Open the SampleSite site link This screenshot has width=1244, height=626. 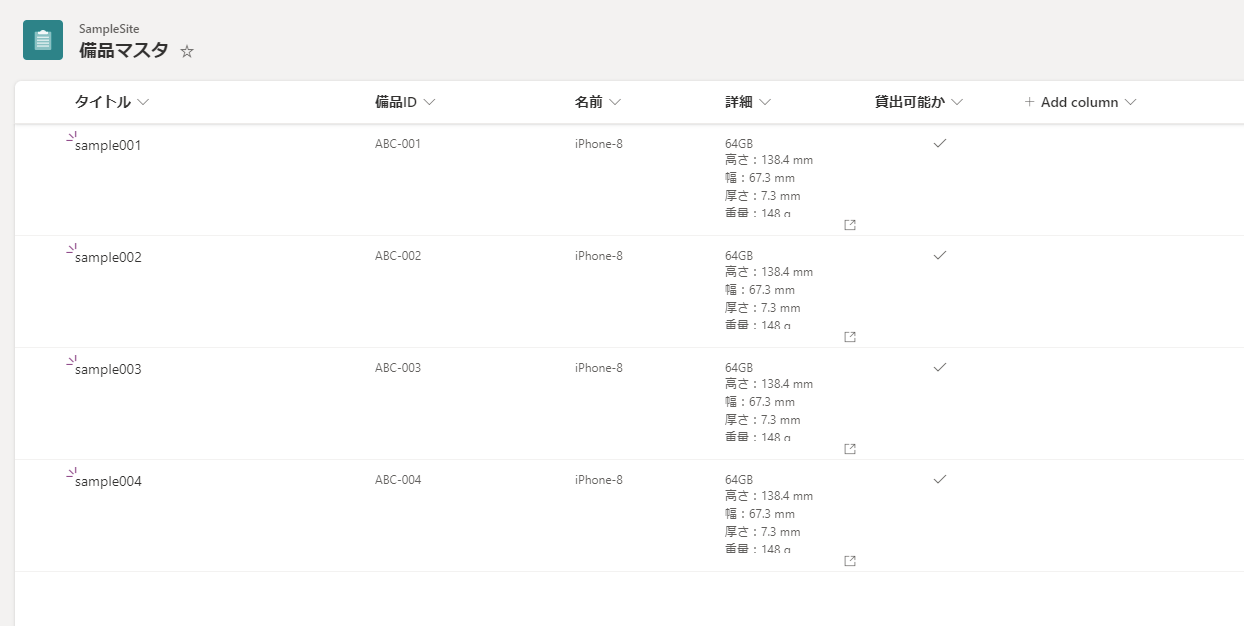pos(109,29)
